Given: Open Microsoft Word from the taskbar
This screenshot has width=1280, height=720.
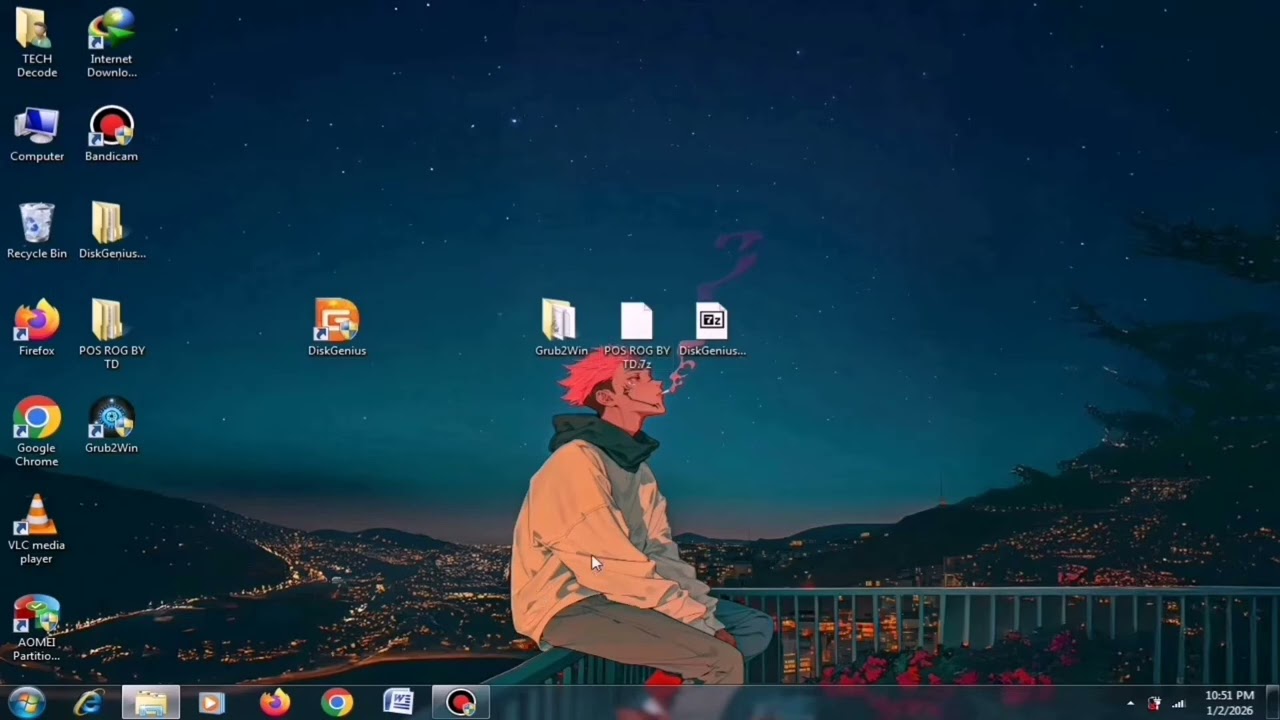Looking at the screenshot, I should coord(399,703).
